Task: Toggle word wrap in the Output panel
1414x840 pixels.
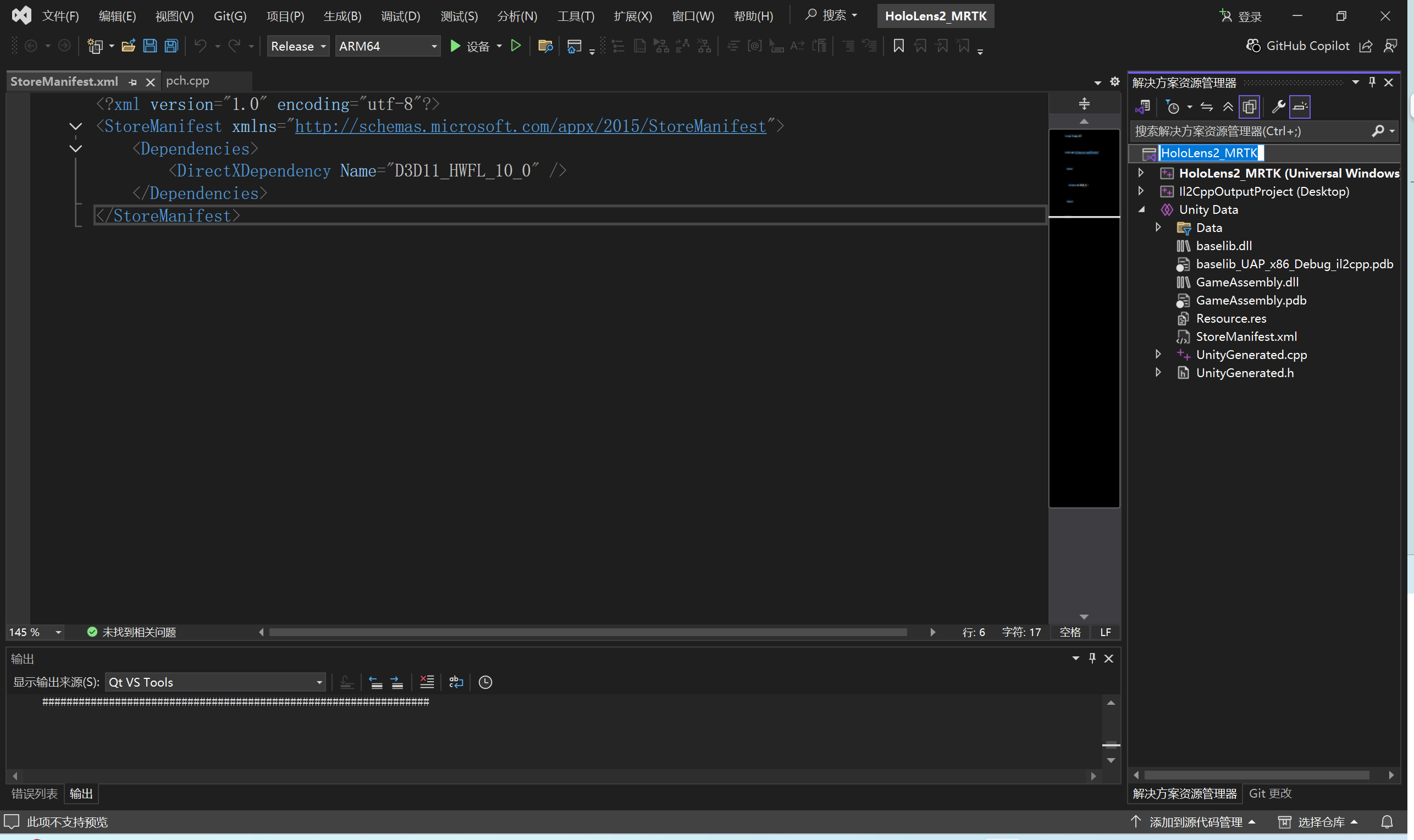Action: [456, 682]
